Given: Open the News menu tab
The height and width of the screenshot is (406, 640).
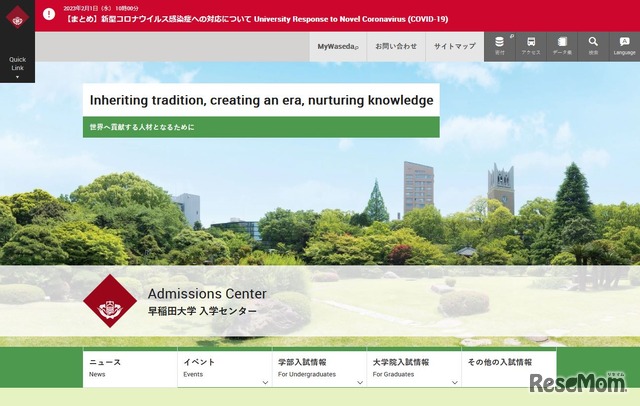Looking at the screenshot, I should (130, 368).
